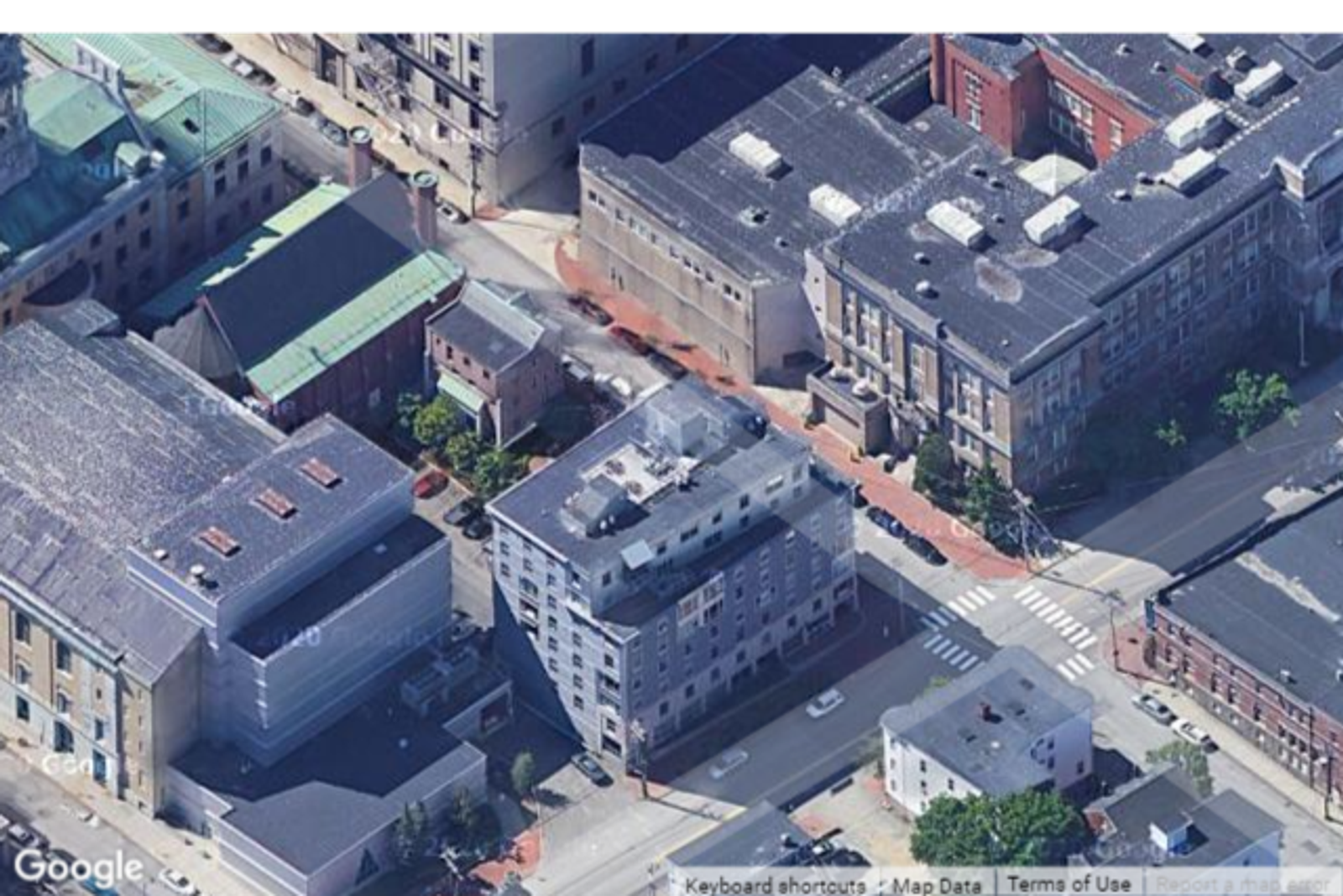Open the Terms of Use link
Screen dimensions: 1343x896
point(1069,884)
